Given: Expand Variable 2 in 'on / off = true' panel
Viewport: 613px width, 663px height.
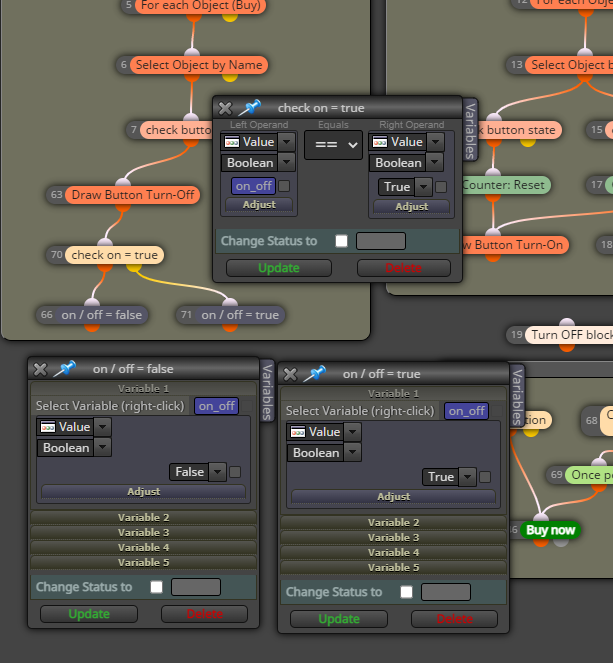Looking at the screenshot, I should (394, 523).
